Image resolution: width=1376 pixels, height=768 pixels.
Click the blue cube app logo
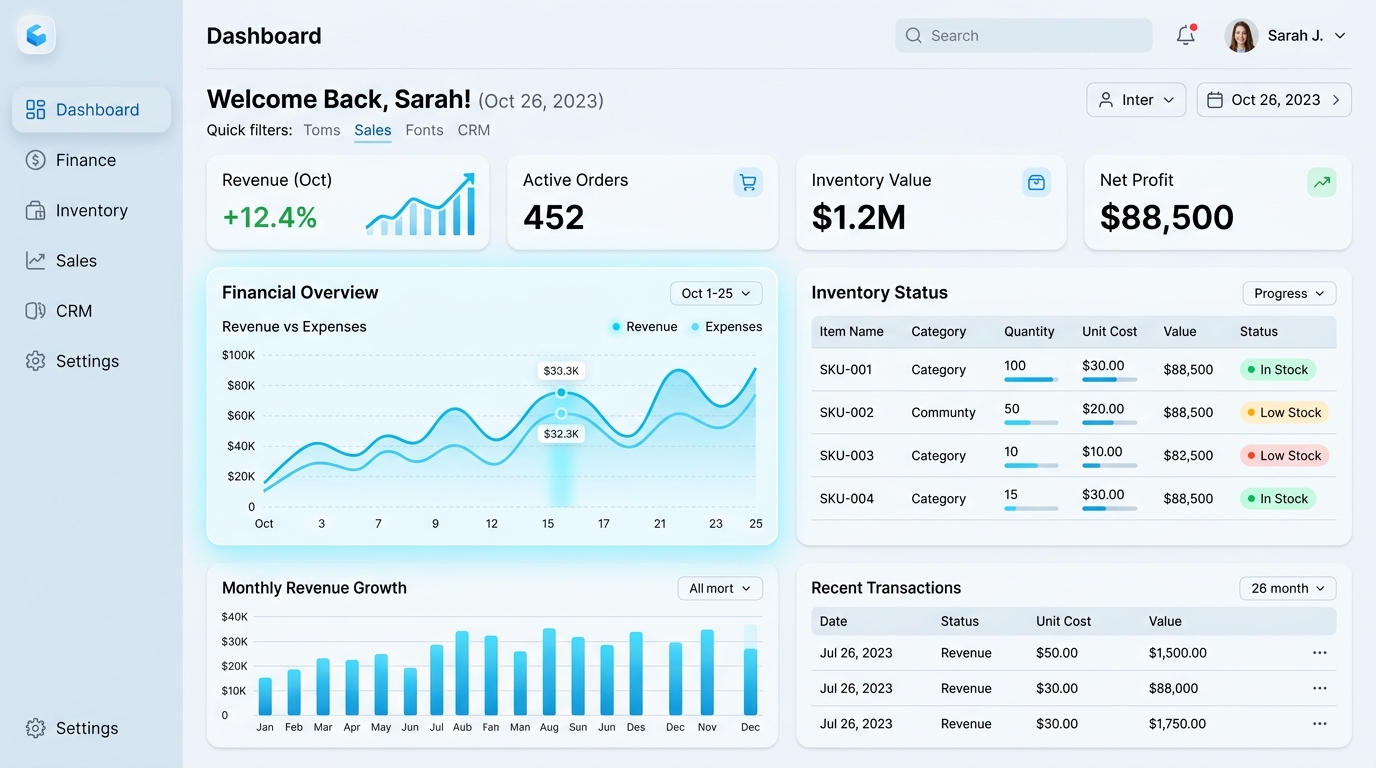click(36, 36)
